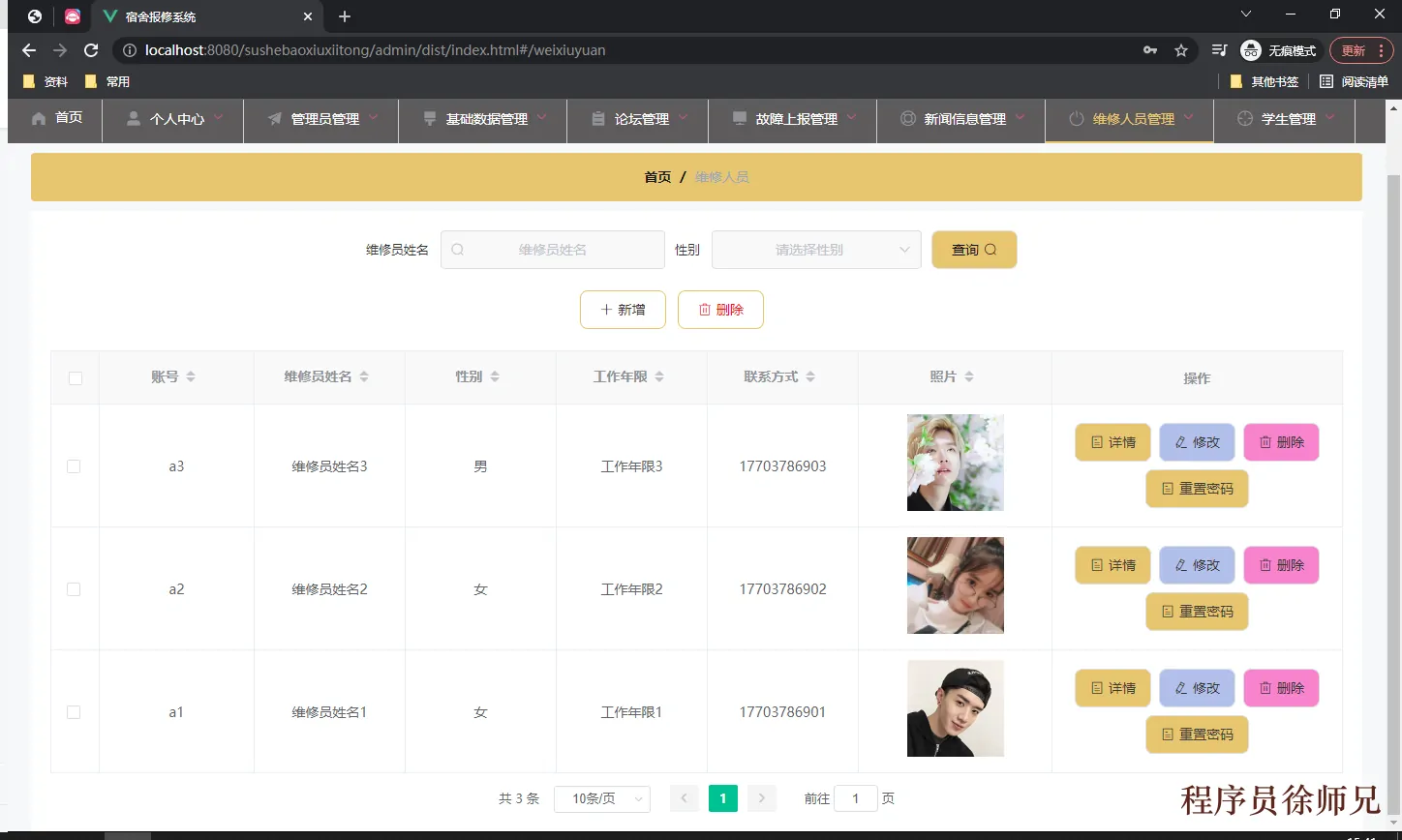Check the checkbox for row a2
Viewport: 1402px width, 840px height.
(x=74, y=589)
